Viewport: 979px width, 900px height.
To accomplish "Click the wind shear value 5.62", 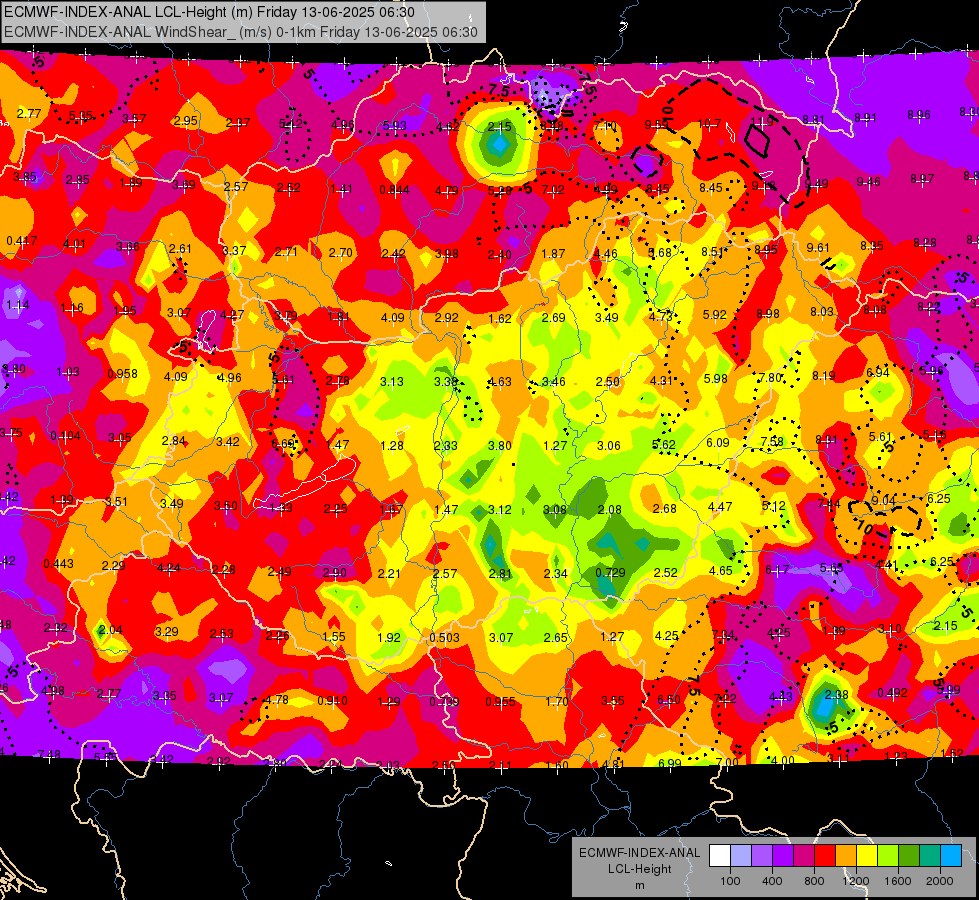I will pyautogui.click(x=664, y=445).
